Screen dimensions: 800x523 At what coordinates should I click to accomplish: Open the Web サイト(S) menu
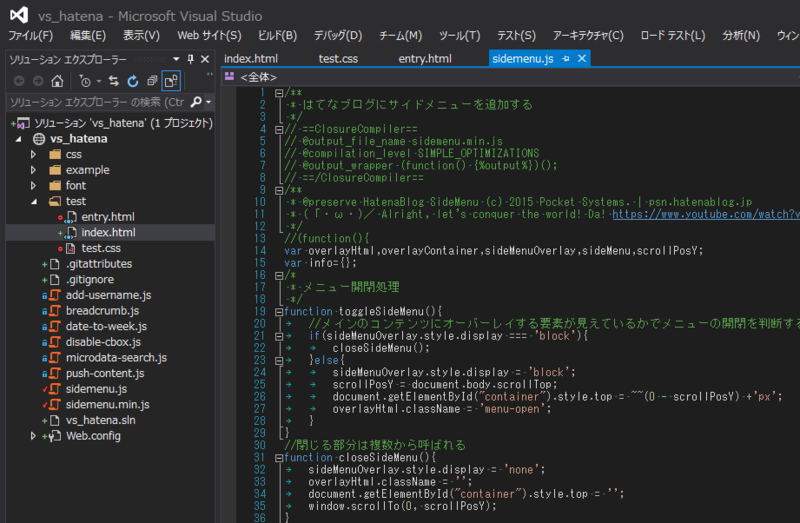pos(209,35)
